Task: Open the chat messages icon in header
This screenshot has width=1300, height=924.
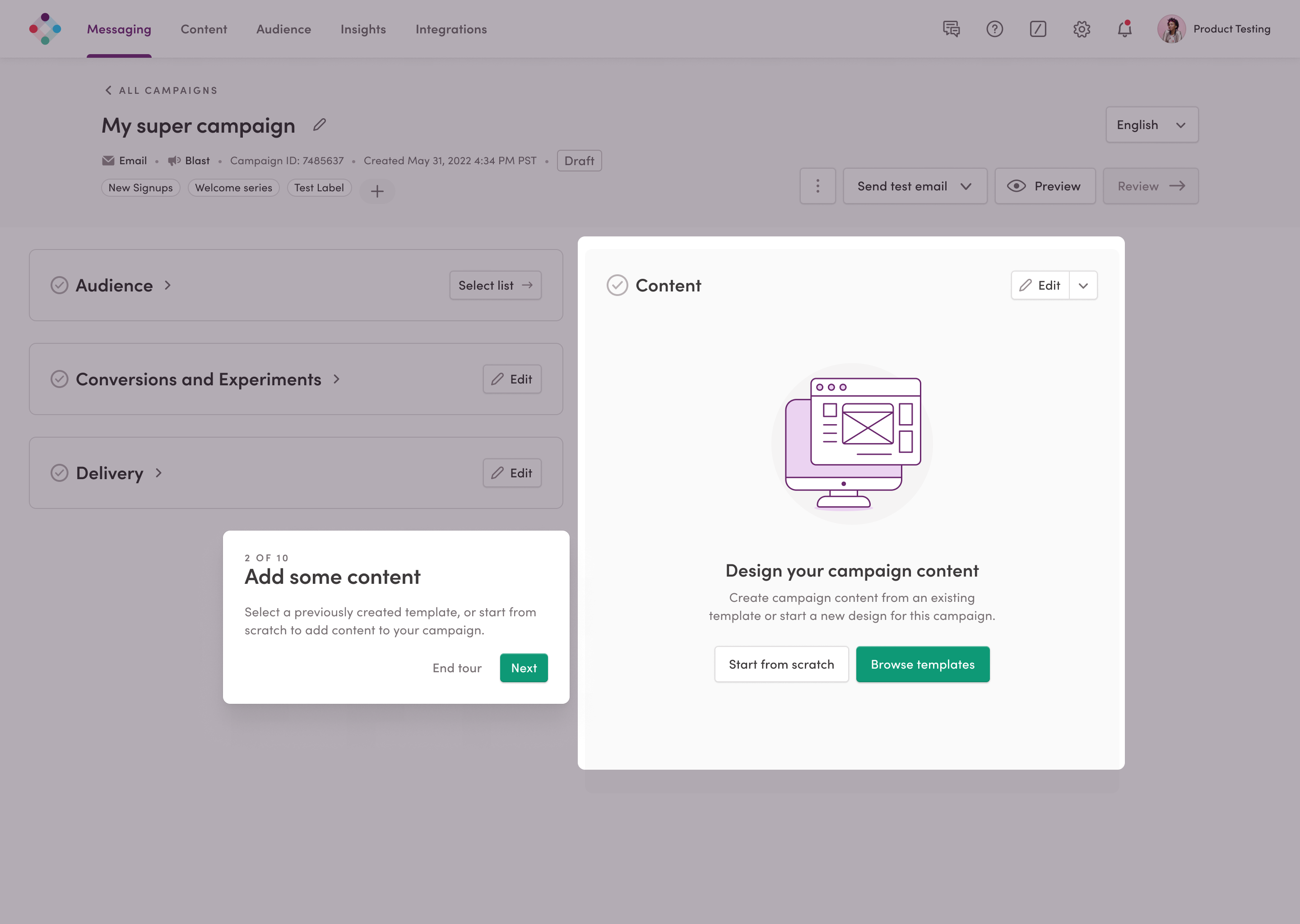Action: click(x=951, y=29)
